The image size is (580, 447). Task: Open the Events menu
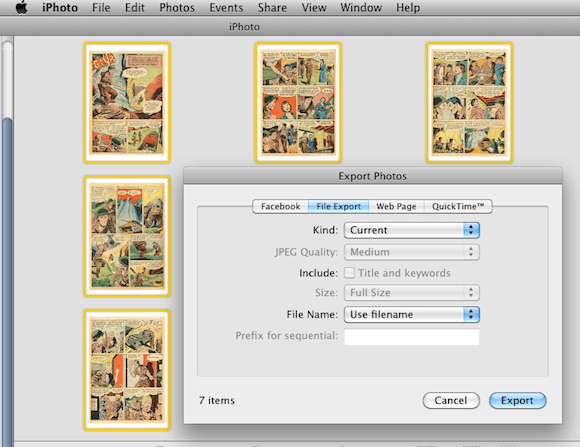tap(226, 8)
